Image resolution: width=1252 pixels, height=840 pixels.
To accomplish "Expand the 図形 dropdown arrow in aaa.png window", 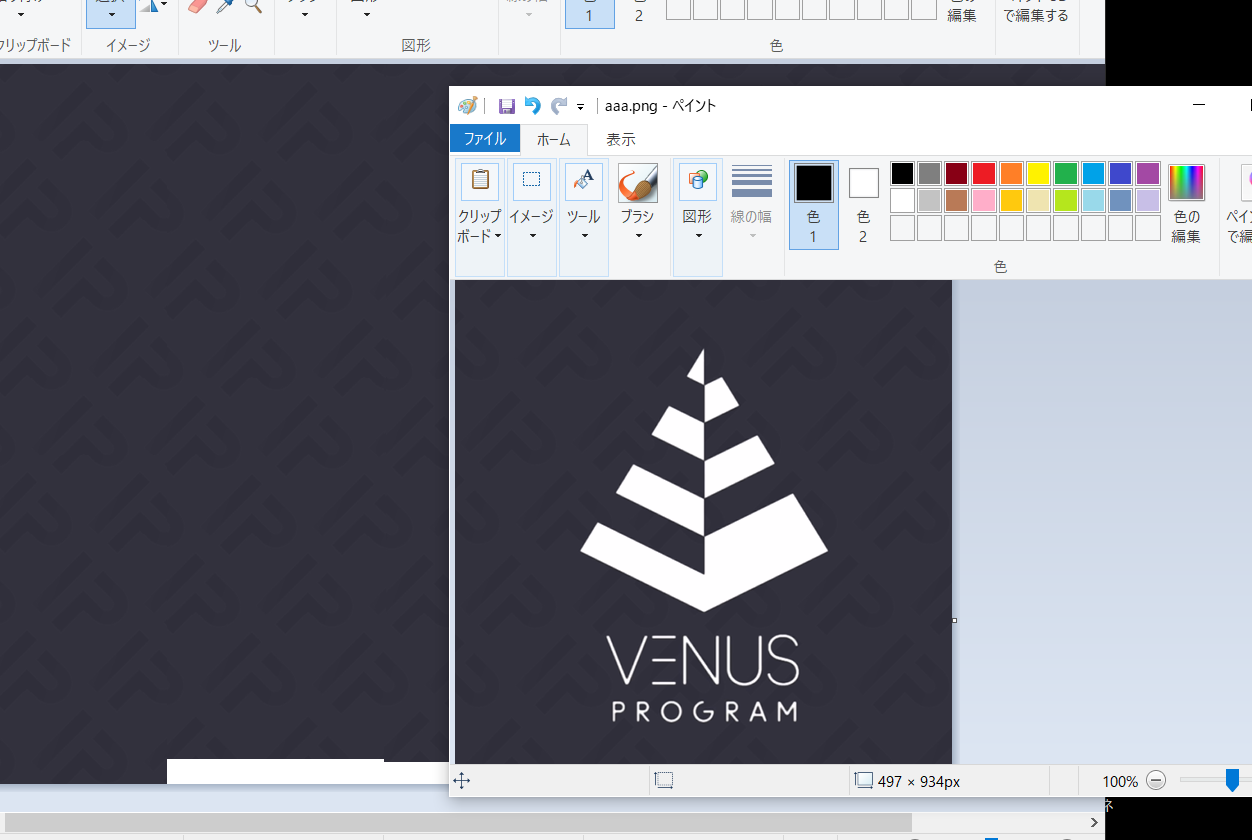I will pyautogui.click(x=698, y=236).
